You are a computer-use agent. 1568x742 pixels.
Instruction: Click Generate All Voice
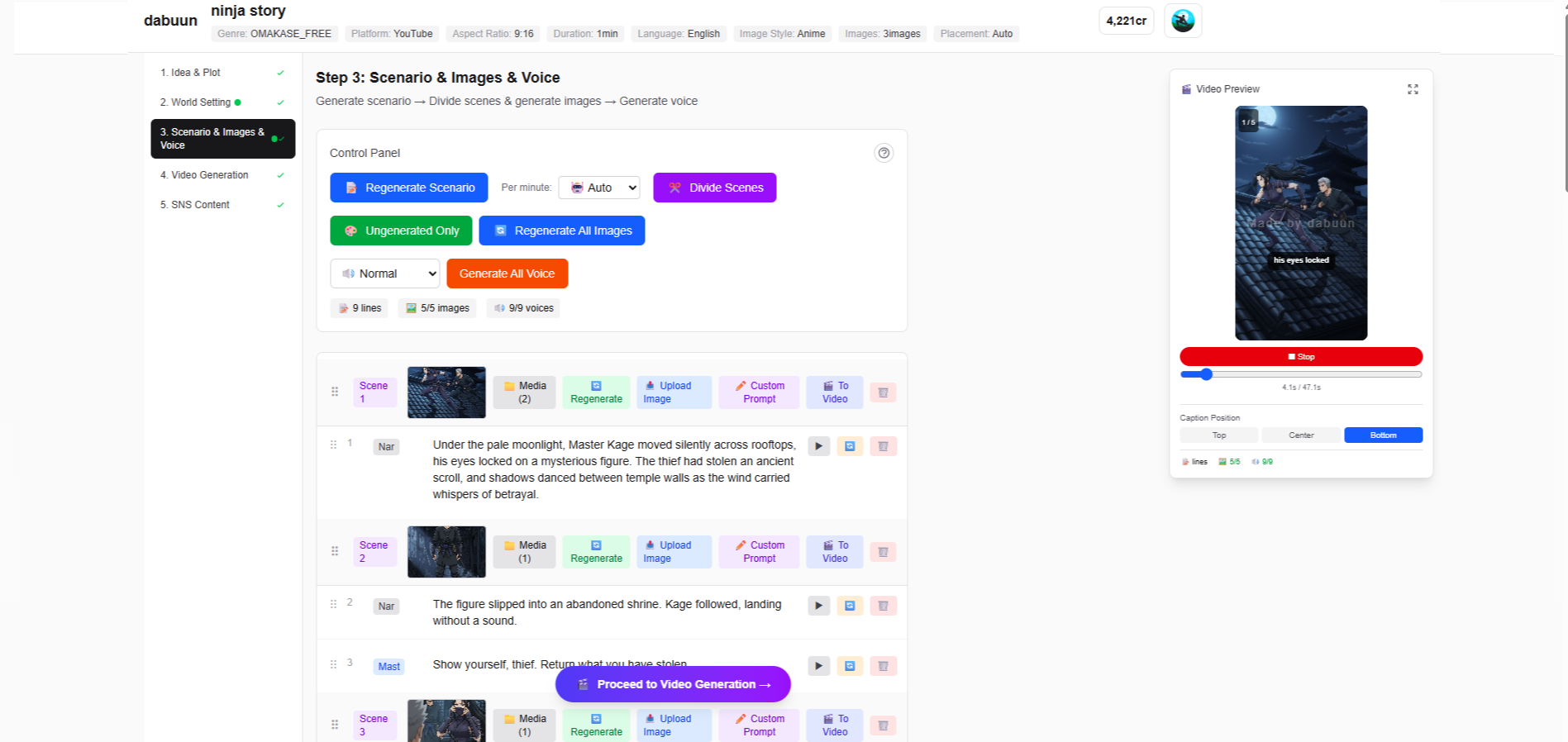508,273
